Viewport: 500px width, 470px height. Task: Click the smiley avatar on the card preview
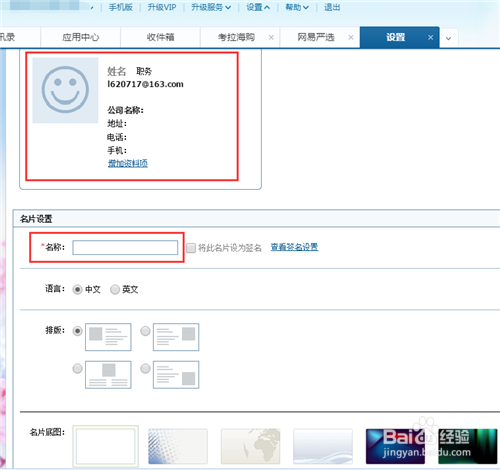click(x=65, y=90)
